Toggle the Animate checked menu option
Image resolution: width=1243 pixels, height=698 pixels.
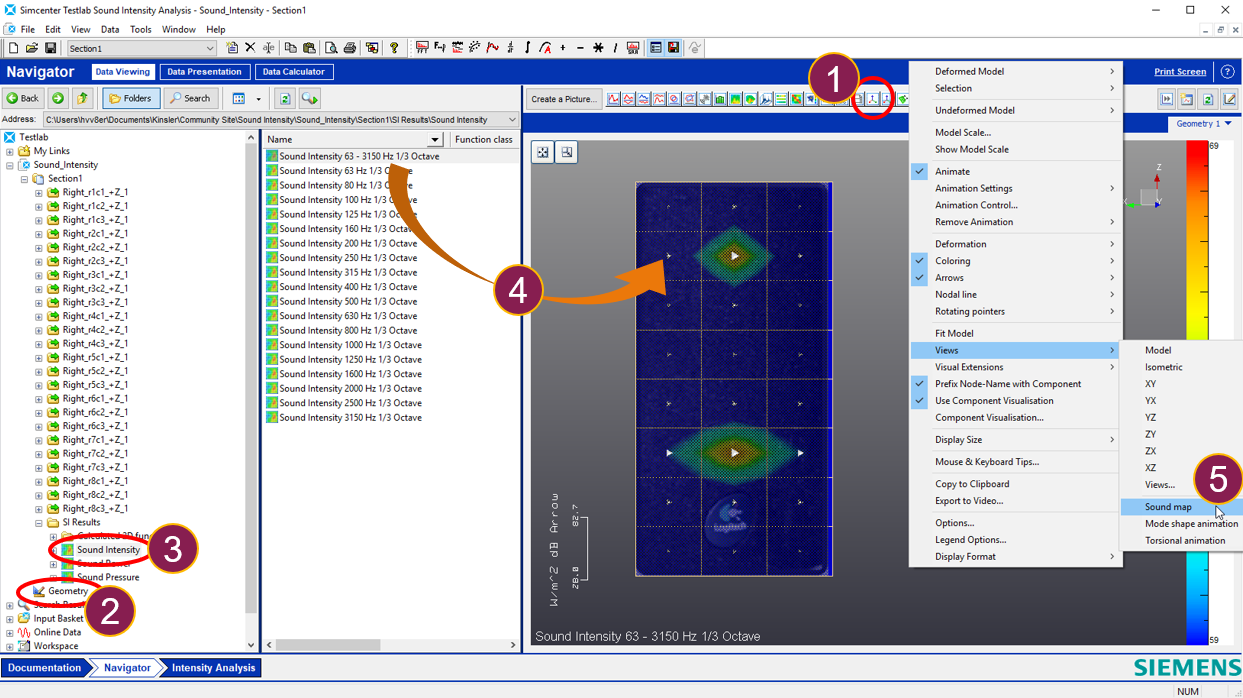952,171
